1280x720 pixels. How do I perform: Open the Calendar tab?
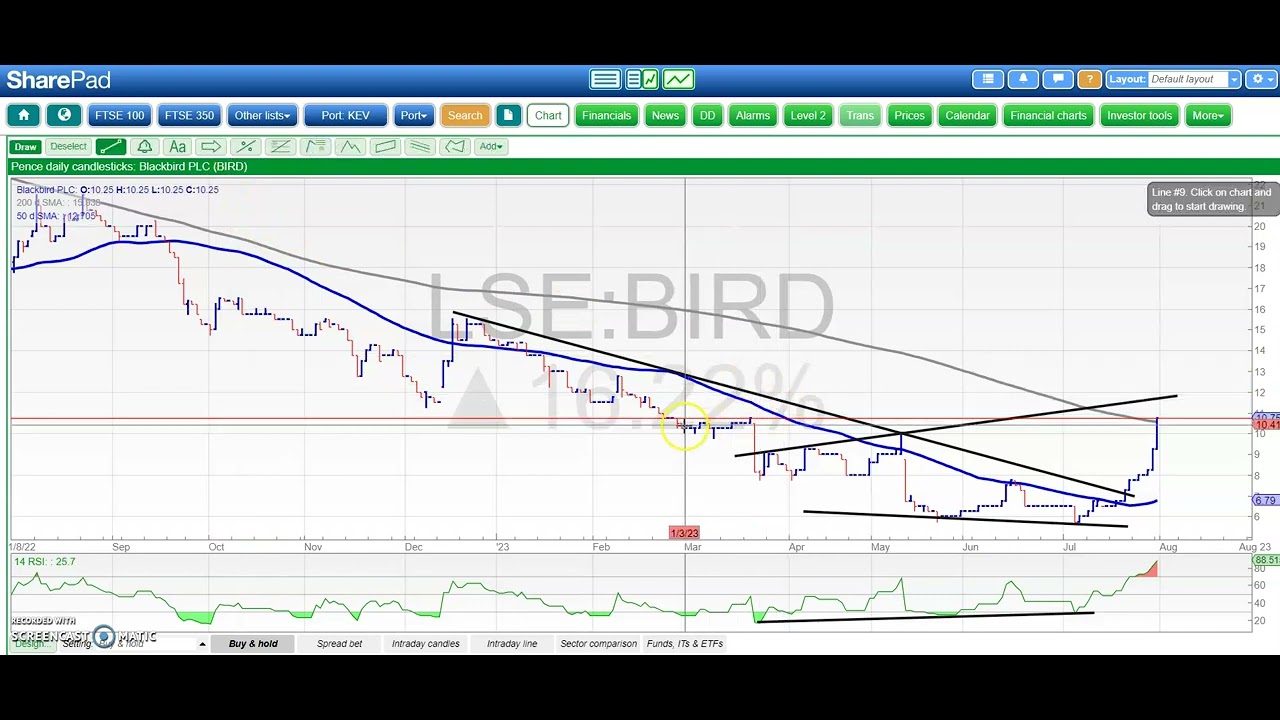coord(967,115)
